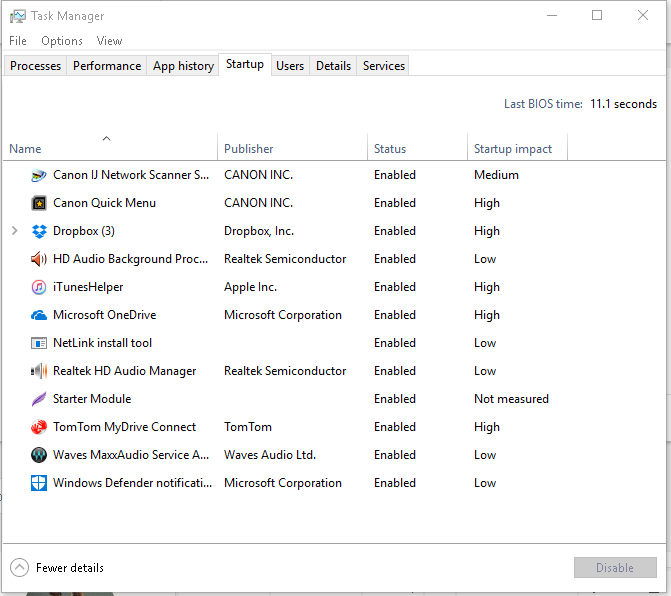
Task: Open the Performance tab
Action: 107,66
